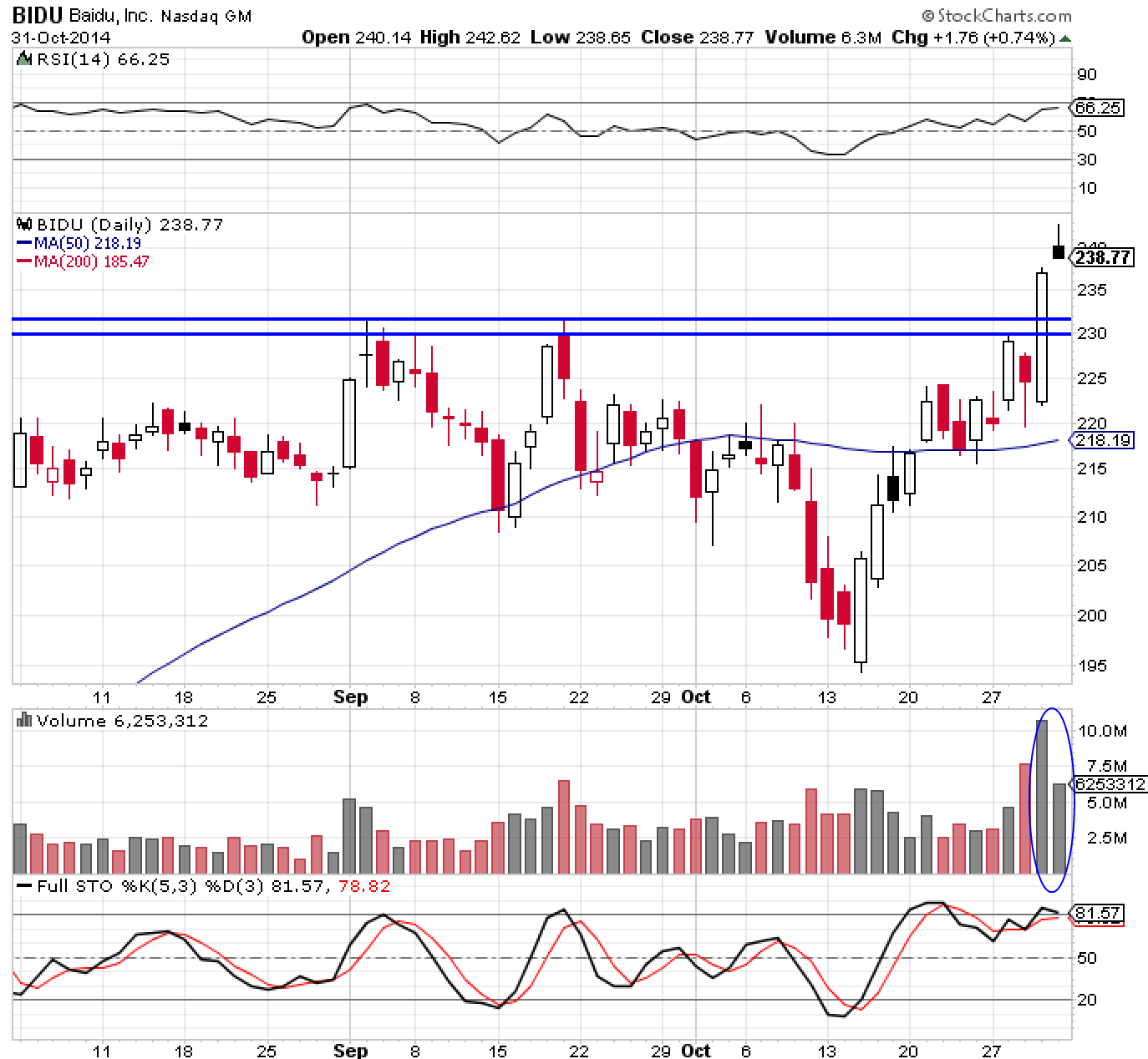This screenshot has width=1148, height=1059.
Task: Click the 'Low 238.65' value
Action: coord(580,38)
